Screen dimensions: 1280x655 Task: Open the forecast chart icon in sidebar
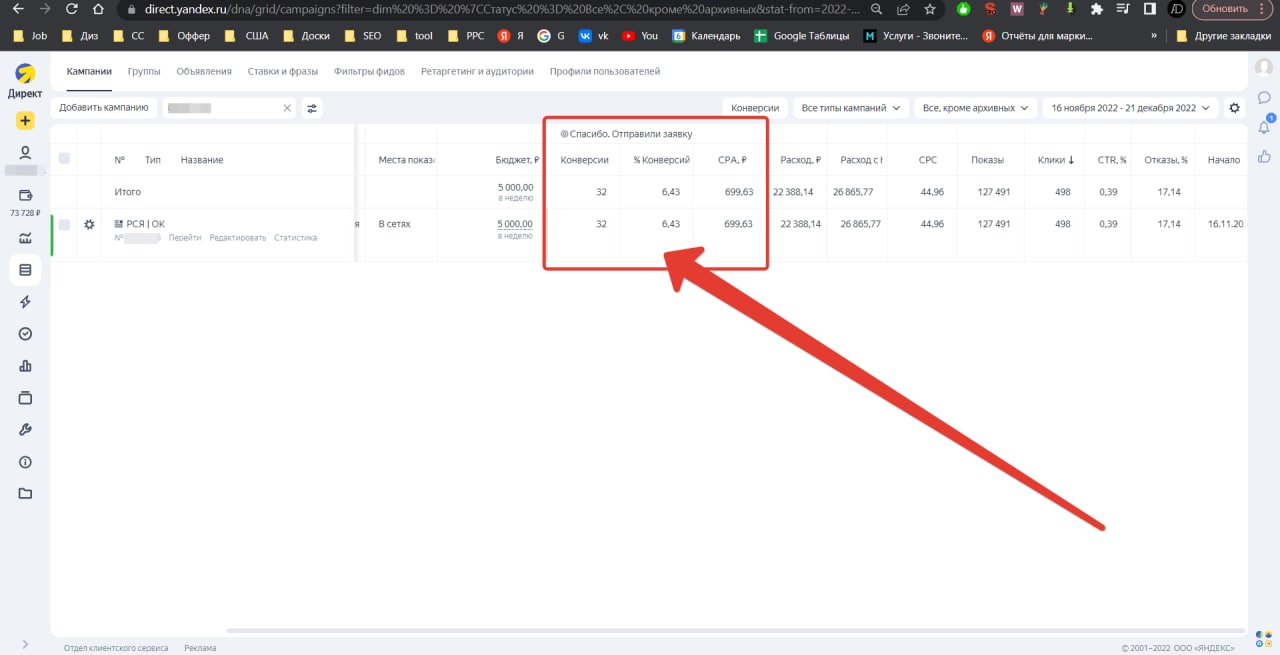pyautogui.click(x=25, y=237)
